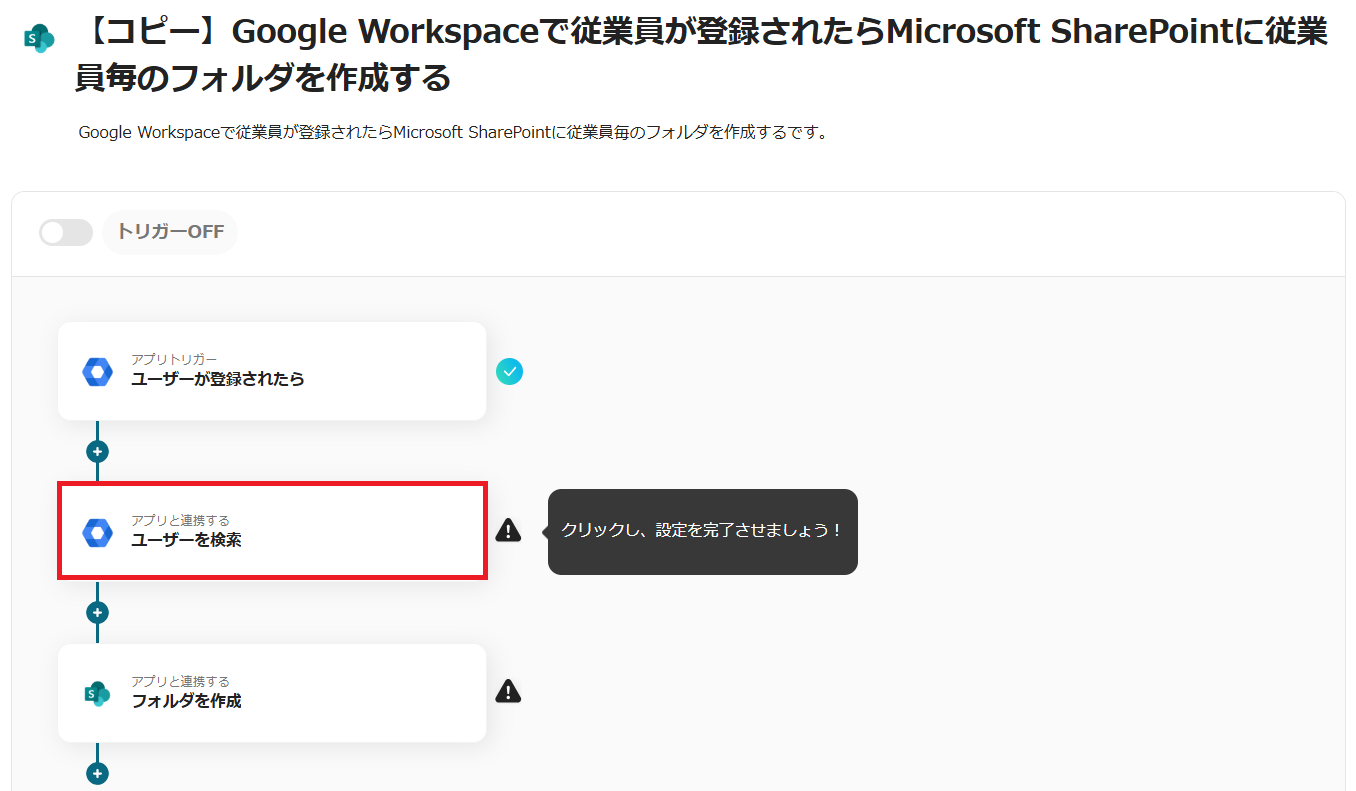Click the flow title starting with 【コピー】
This screenshot has width=1356, height=791.
[x=701, y=55]
